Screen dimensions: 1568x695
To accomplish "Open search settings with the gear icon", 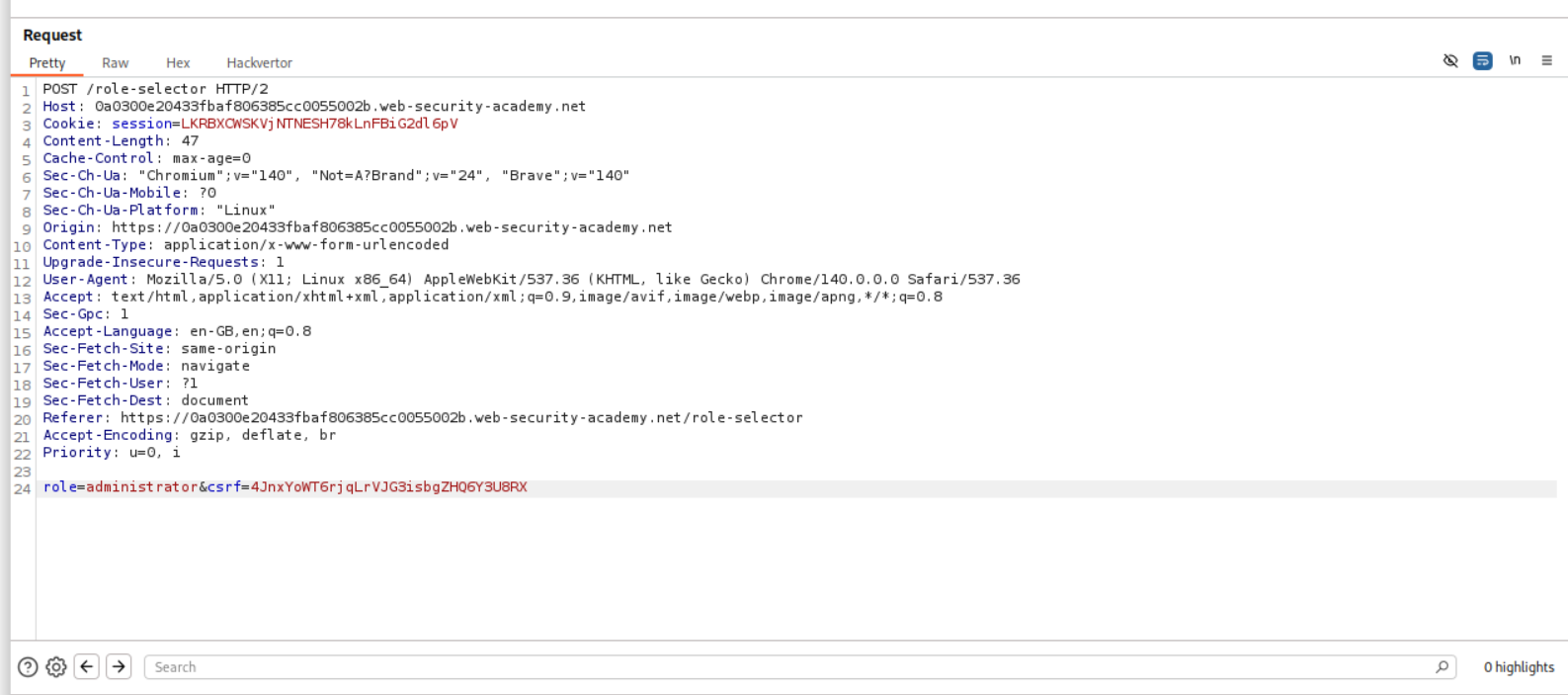I will [x=56, y=667].
